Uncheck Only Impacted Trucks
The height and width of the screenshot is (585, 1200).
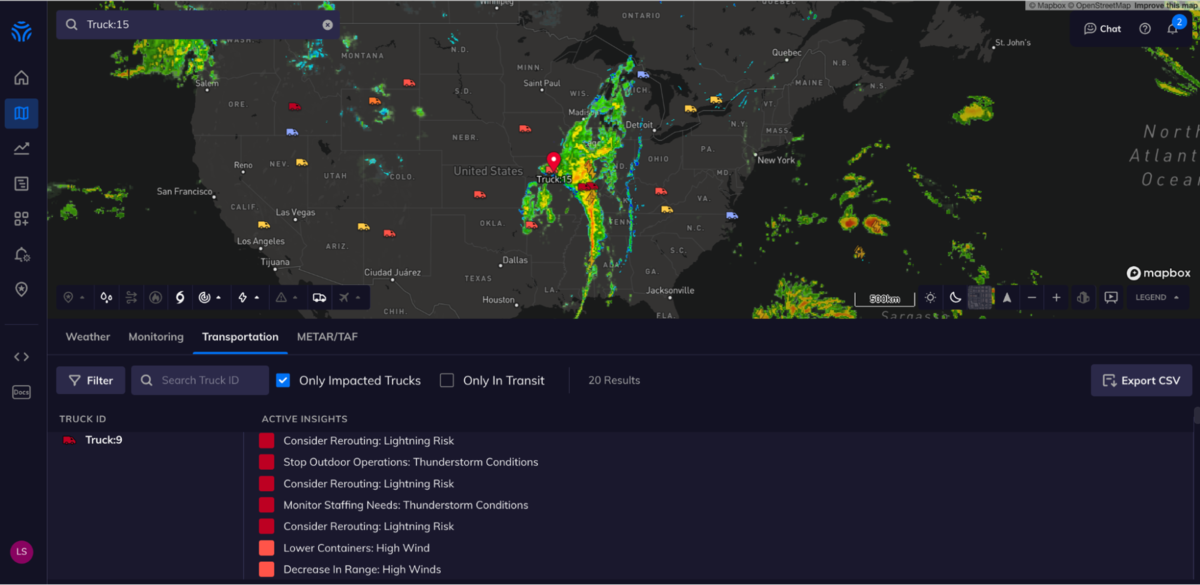pos(283,380)
